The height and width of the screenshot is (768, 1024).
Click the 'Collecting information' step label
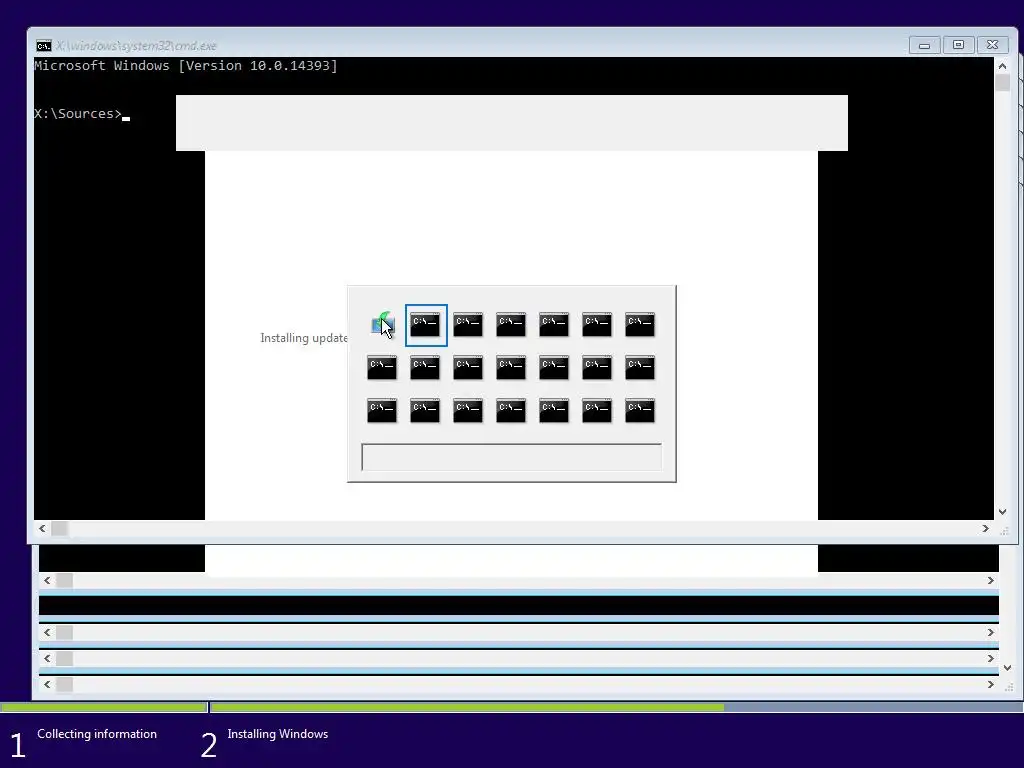click(97, 734)
